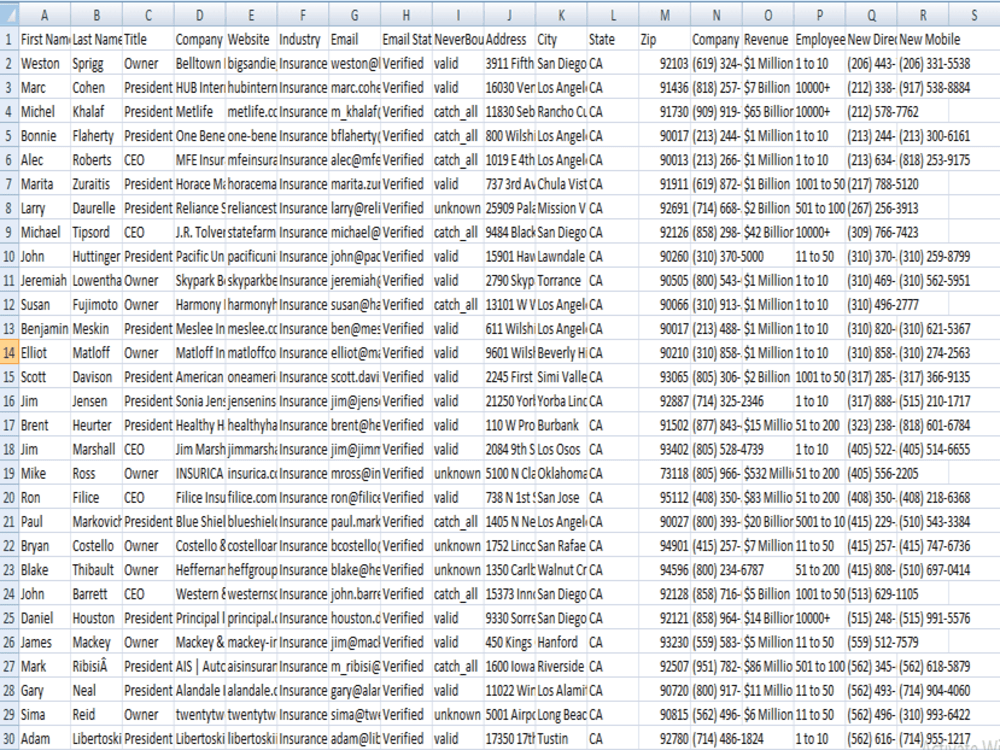Select last name cell Houston
The height and width of the screenshot is (750, 1000).
pyautogui.click(x=96, y=618)
